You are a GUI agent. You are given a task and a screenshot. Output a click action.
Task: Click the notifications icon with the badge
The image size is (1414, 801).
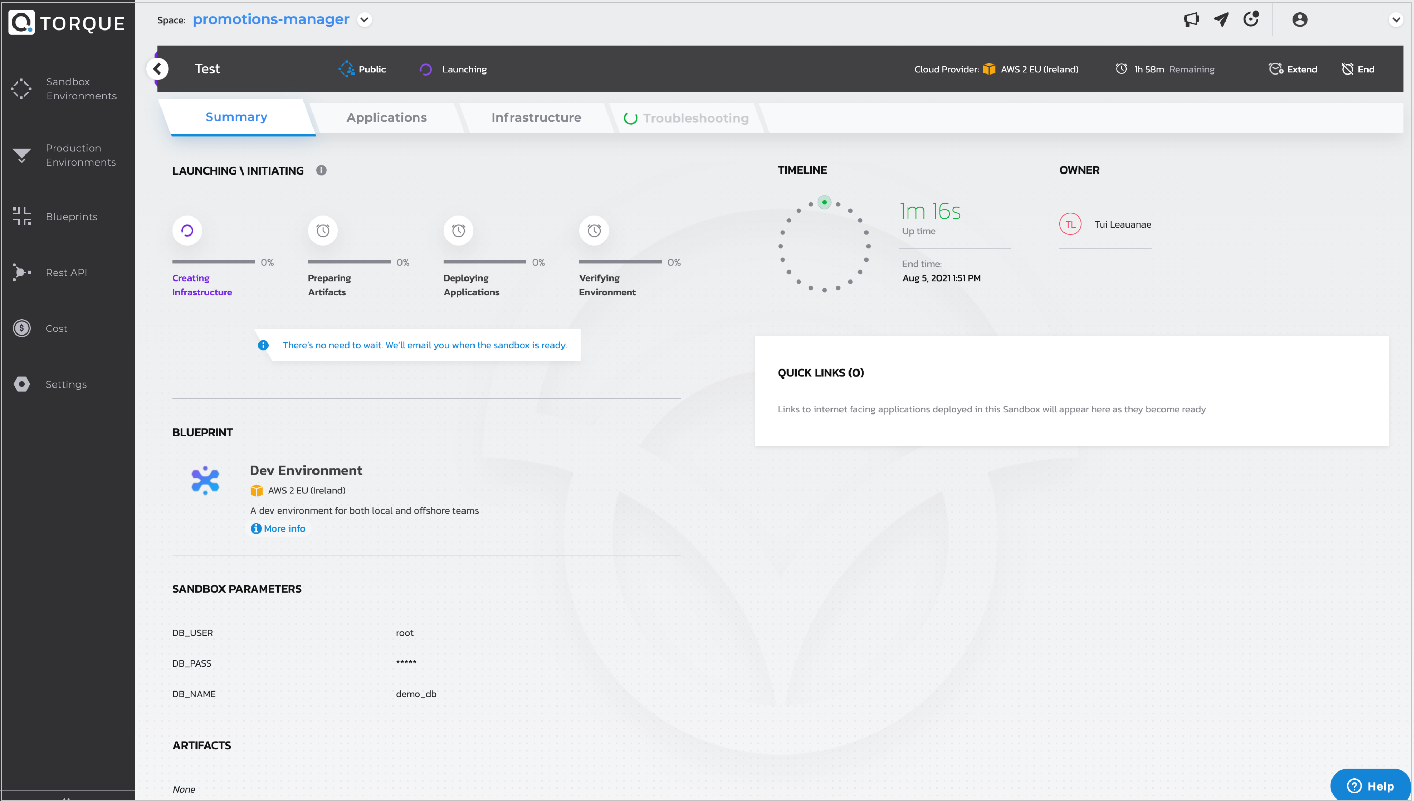click(x=1251, y=18)
